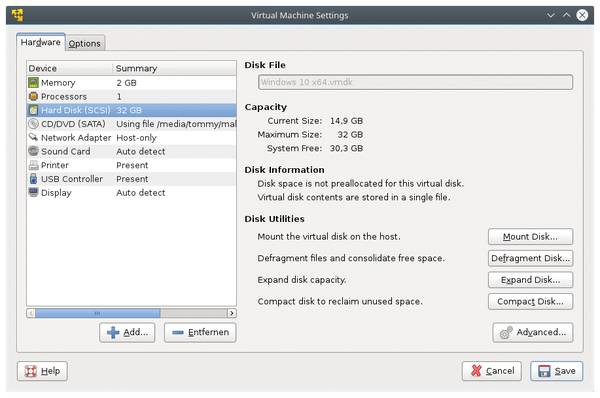Click the scroll-left arrow of device list
Screen dimensions: 600x398
click(x=31, y=313)
